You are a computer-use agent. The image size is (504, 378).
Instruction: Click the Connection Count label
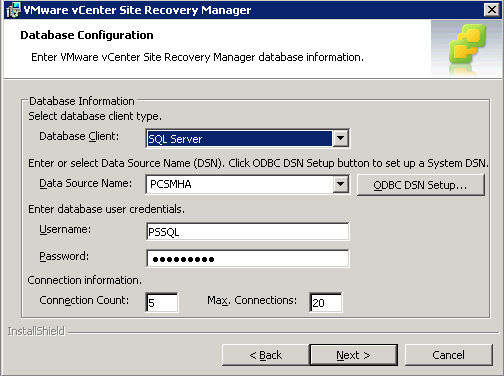tap(84, 300)
